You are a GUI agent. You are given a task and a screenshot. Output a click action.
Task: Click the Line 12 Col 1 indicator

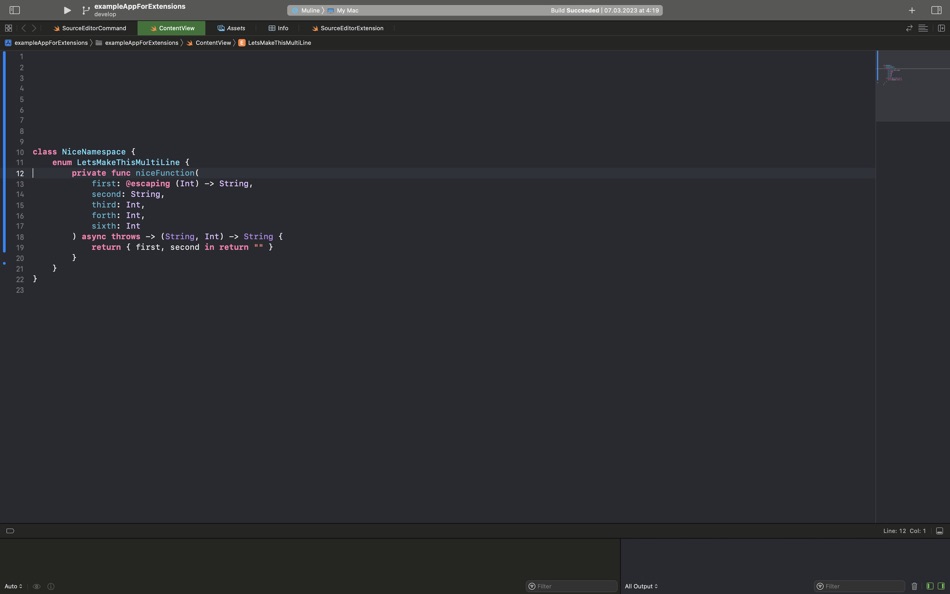904,531
